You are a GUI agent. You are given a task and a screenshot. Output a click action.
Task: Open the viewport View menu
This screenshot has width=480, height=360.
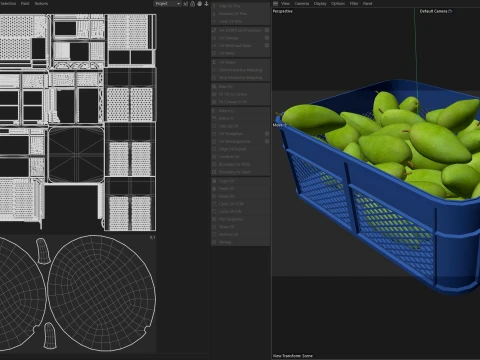tap(285, 3)
